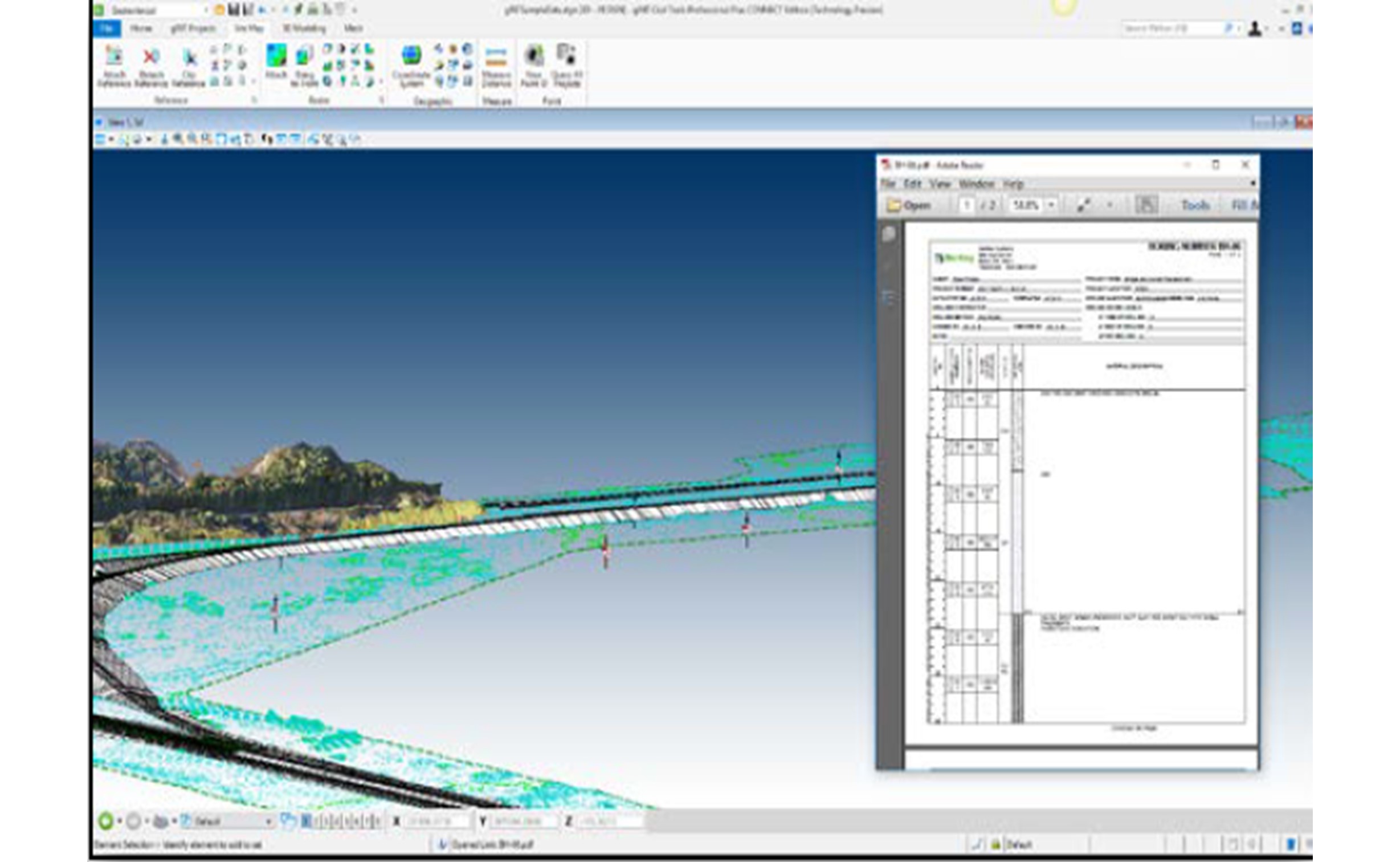
Task: Switch to the gINT Projects ribbon tab
Action: pos(193,28)
